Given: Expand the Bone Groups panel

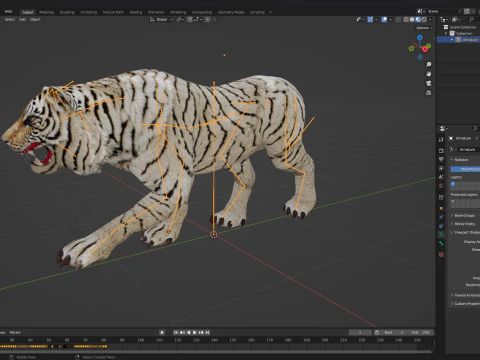Looking at the screenshot, I should coord(463,216).
